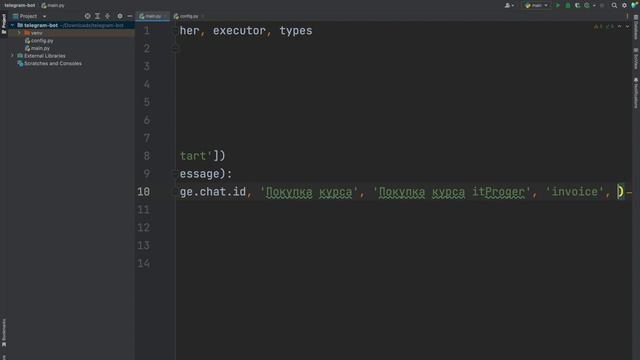Open user account dropdown arrow
This screenshot has width=640, height=360.
[x=513, y=6]
